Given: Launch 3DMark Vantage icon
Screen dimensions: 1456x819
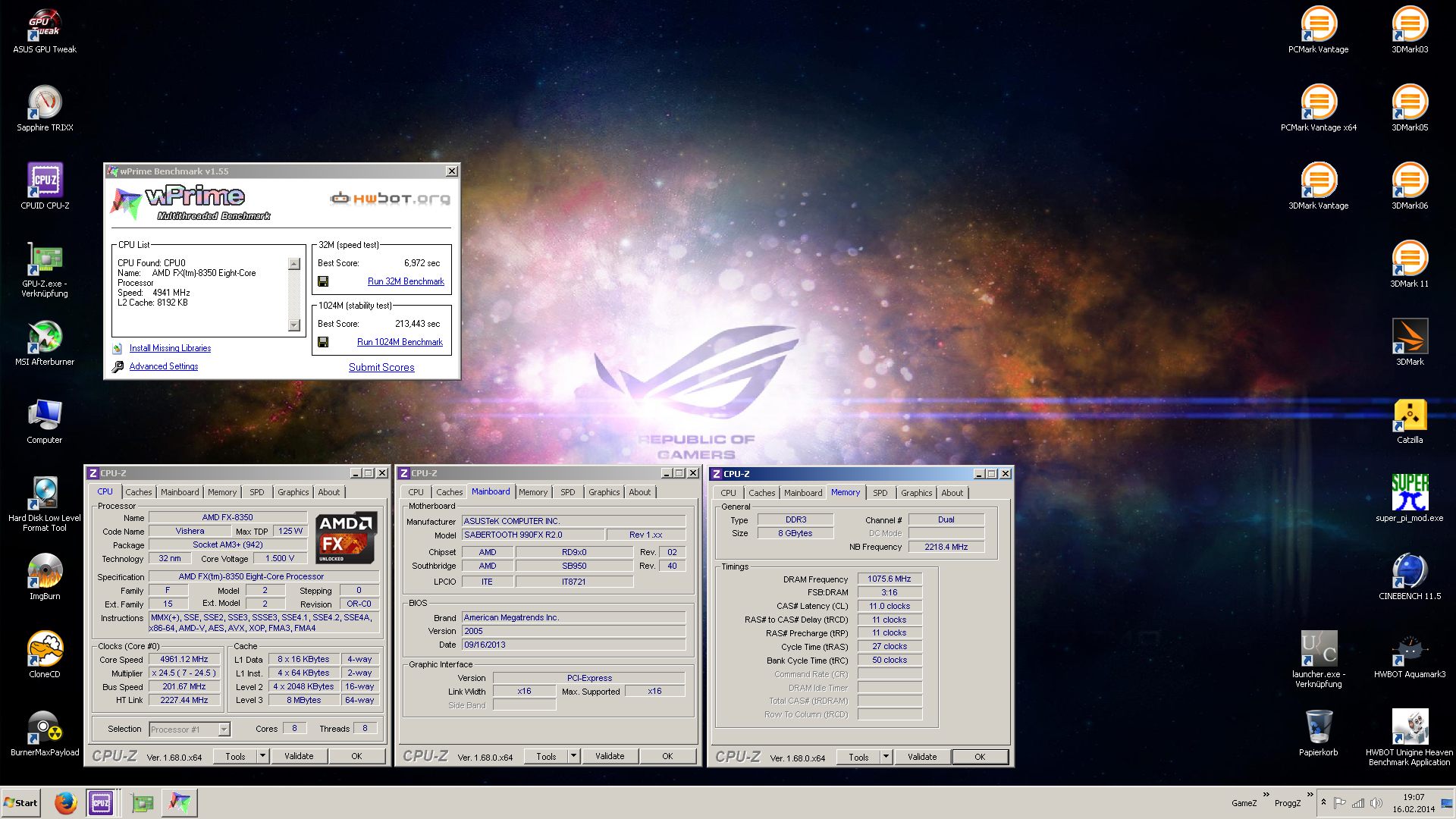Looking at the screenshot, I should [x=1319, y=187].
